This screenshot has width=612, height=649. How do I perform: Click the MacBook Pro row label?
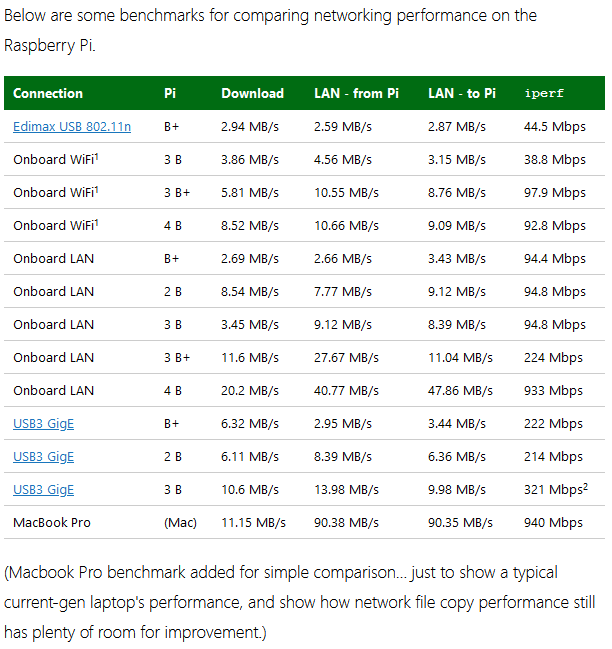coord(52,523)
